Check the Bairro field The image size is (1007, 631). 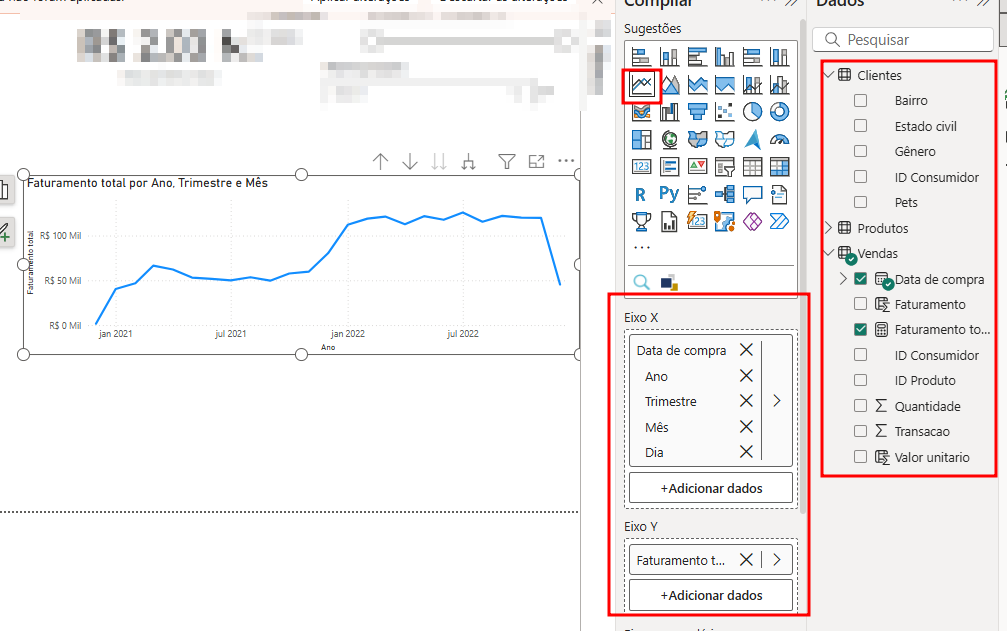coord(861,101)
